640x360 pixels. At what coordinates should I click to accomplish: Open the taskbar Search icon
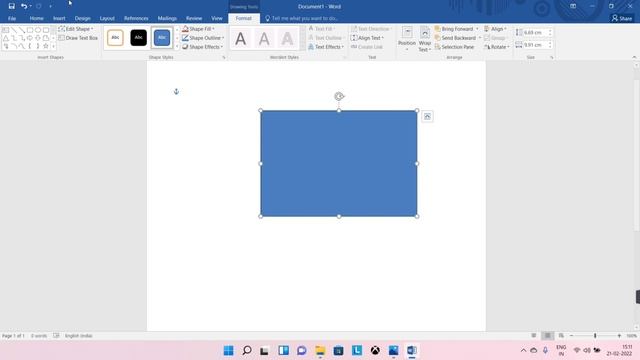pyautogui.click(x=247, y=350)
